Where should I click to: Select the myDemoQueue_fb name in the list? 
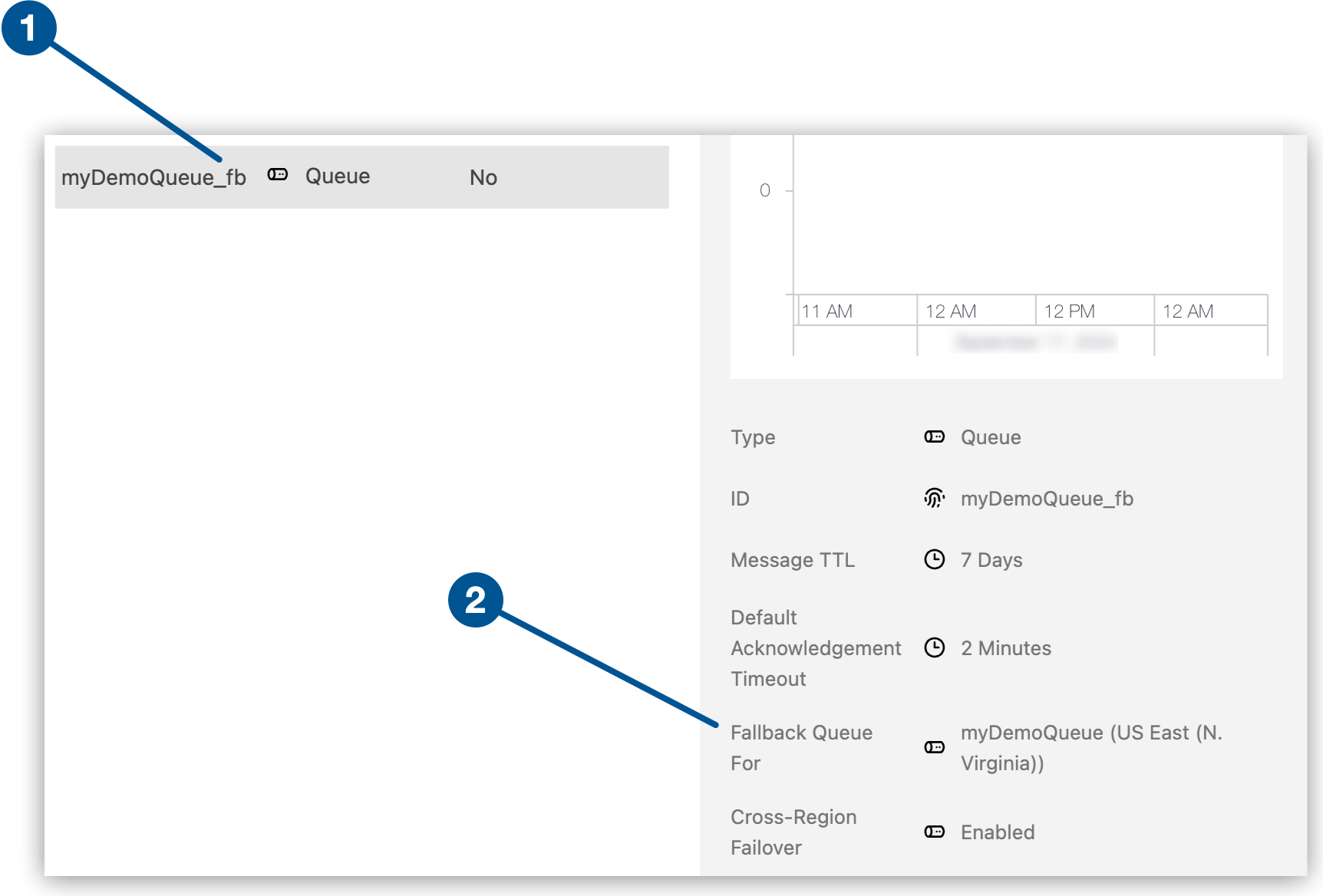pos(153,178)
